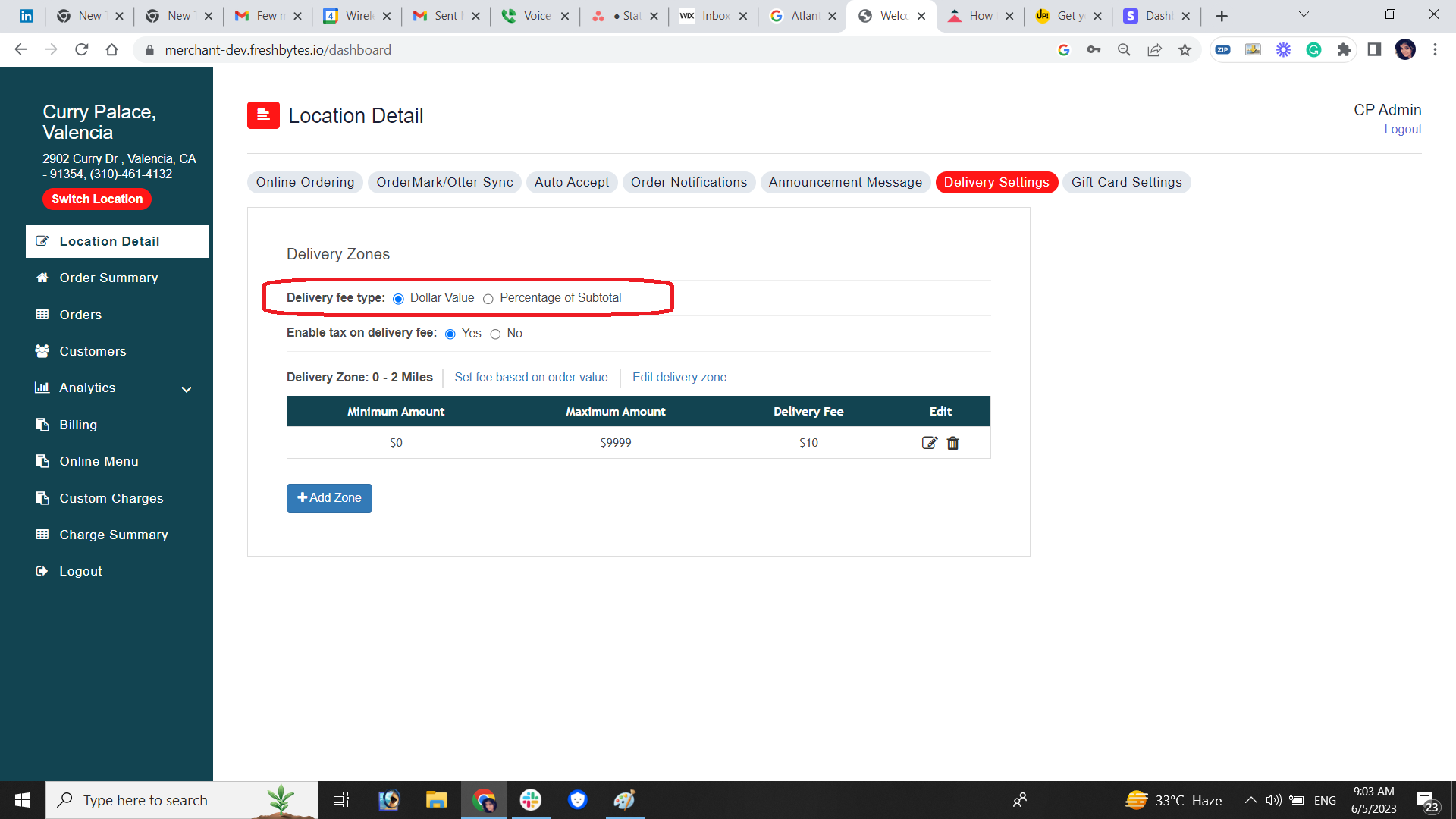The height and width of the screenshot is (819, 1456).
Task: Select Dollar Value fee type radio
Action: (x=398, y=299)
